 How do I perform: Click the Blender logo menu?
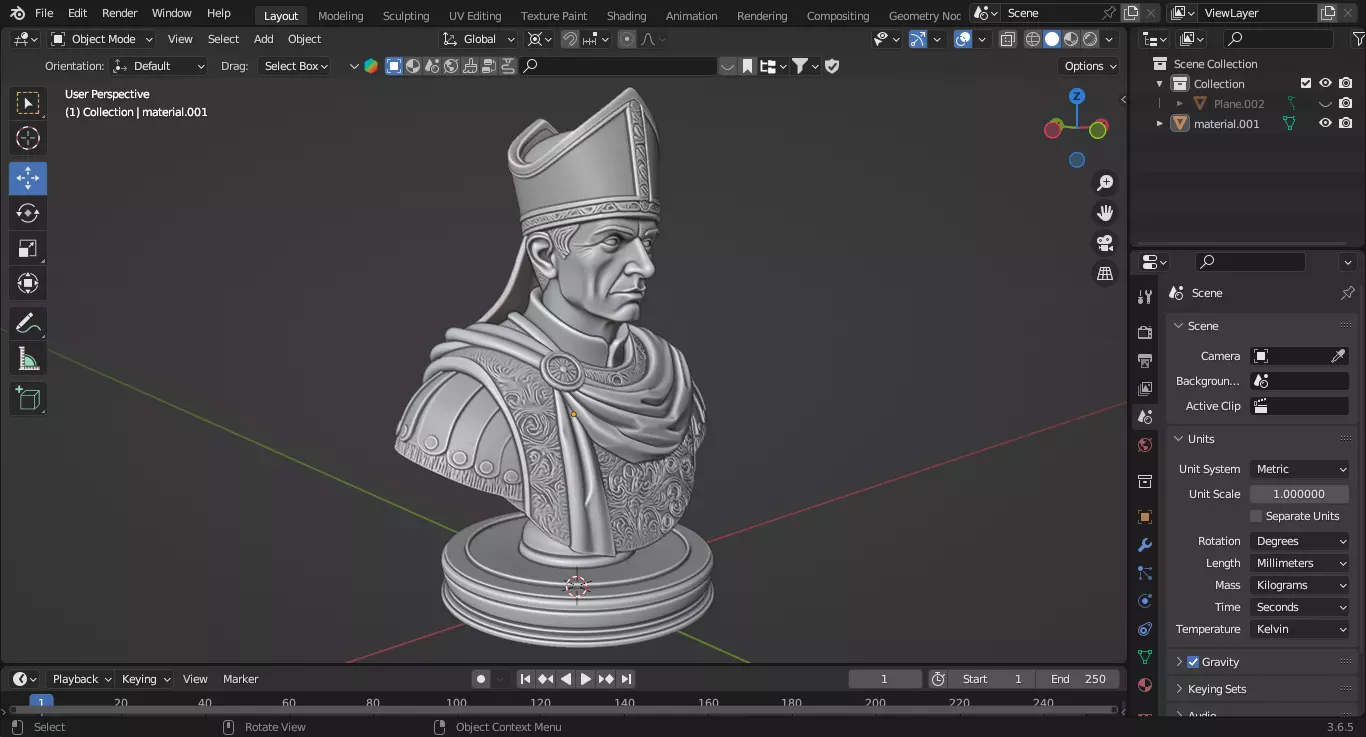pyautogui.click(x=17, y=13)
